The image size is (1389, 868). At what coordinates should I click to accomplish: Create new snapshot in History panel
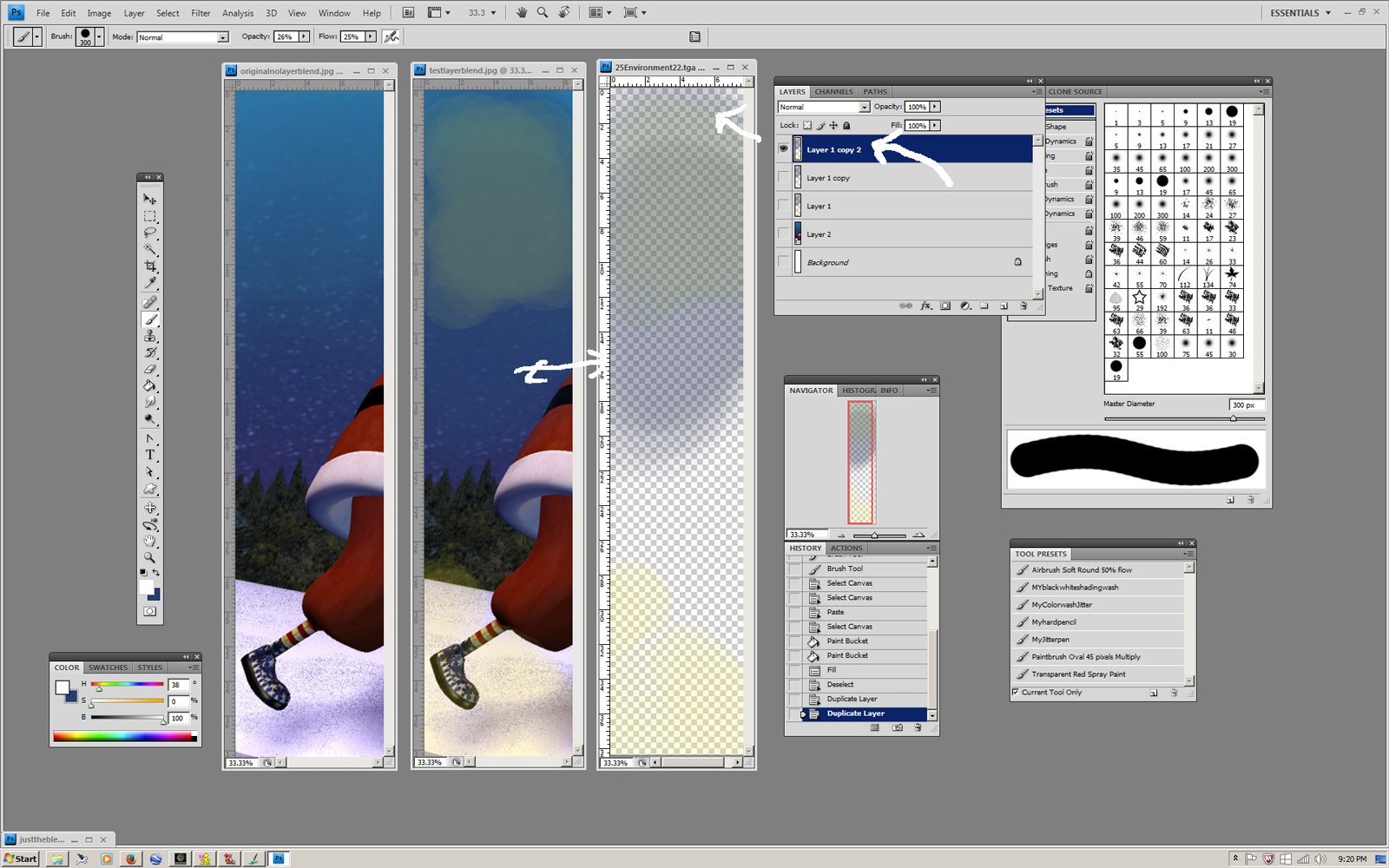(897, 727)
